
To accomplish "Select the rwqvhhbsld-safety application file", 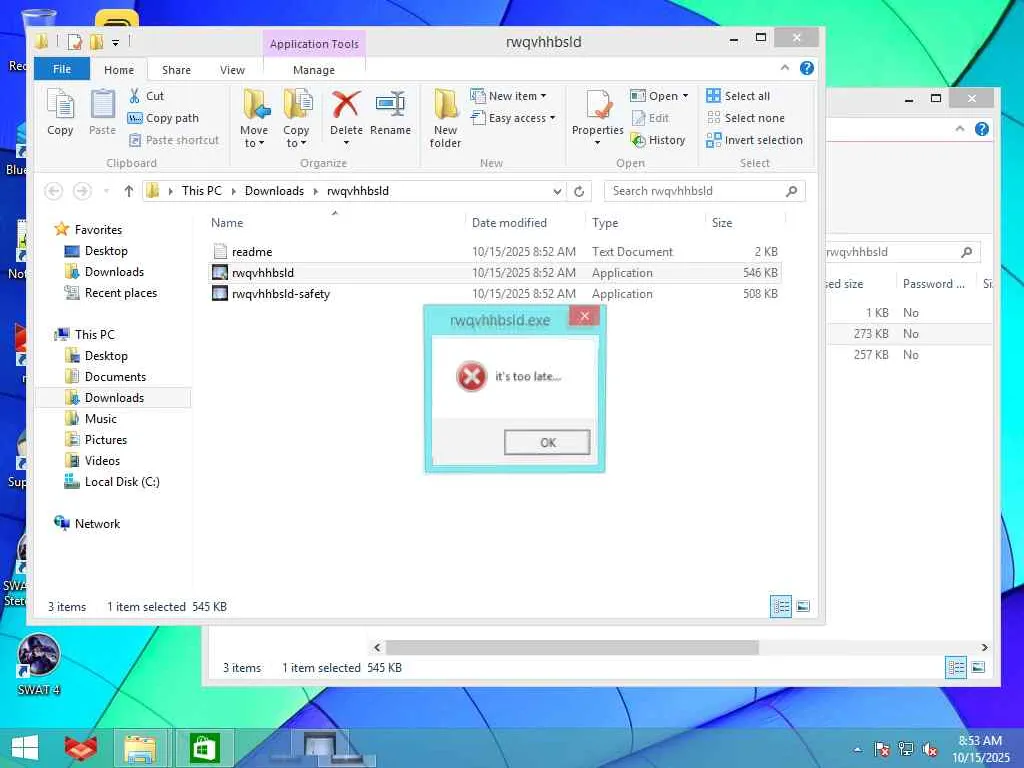I will (495, 294).
